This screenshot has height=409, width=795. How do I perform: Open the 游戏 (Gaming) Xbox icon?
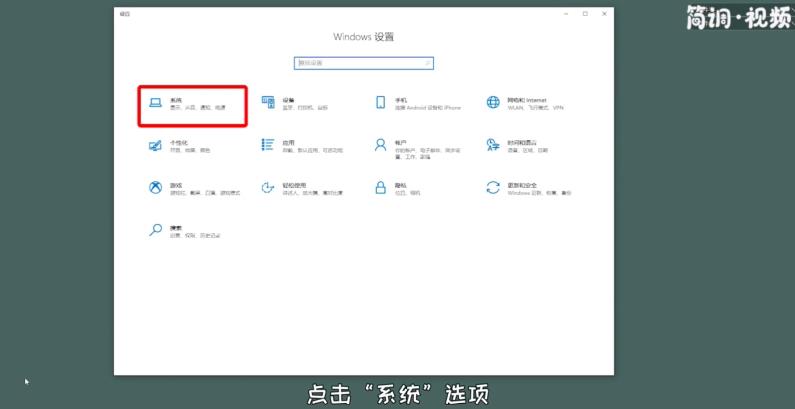pyautogui.click(x=155, y=188)
